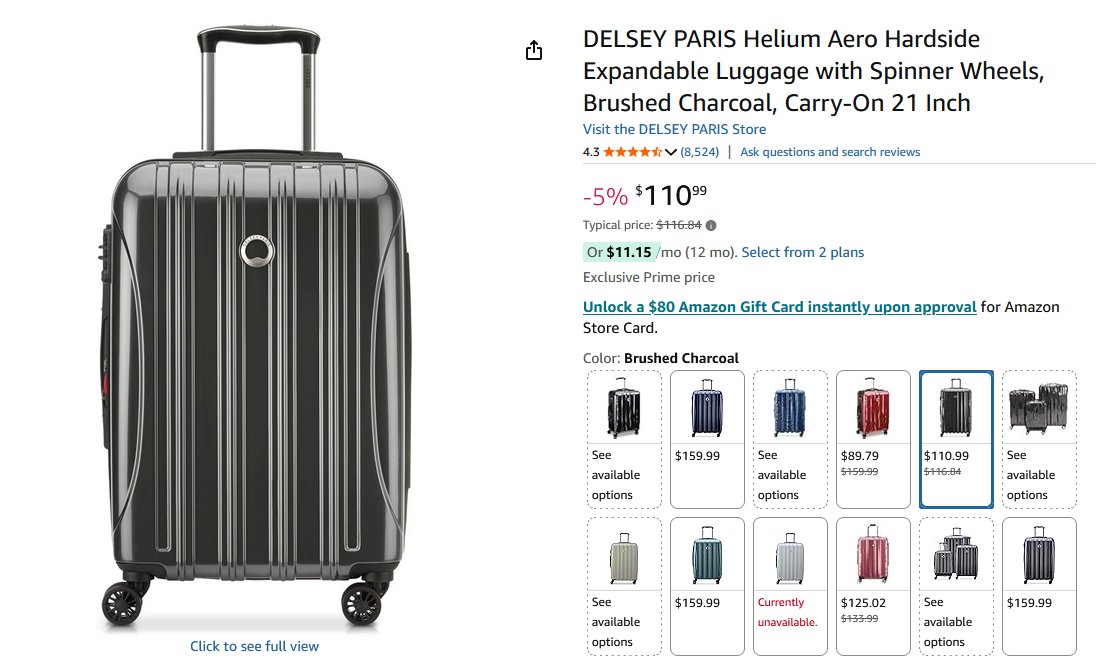Image resolution: width=1098 pixels, height=669 pixels.
Task: Open the 8,524 reviews link
Action: click(x=700, y=152)
